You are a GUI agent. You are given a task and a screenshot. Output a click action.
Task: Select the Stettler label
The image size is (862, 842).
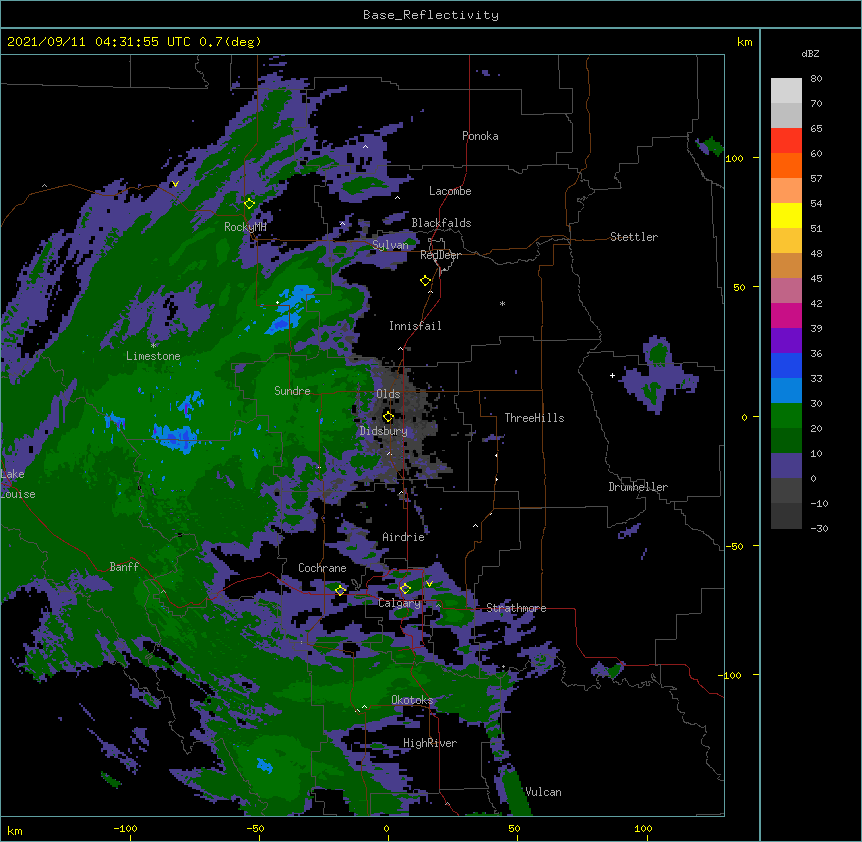tap(634, 237)
